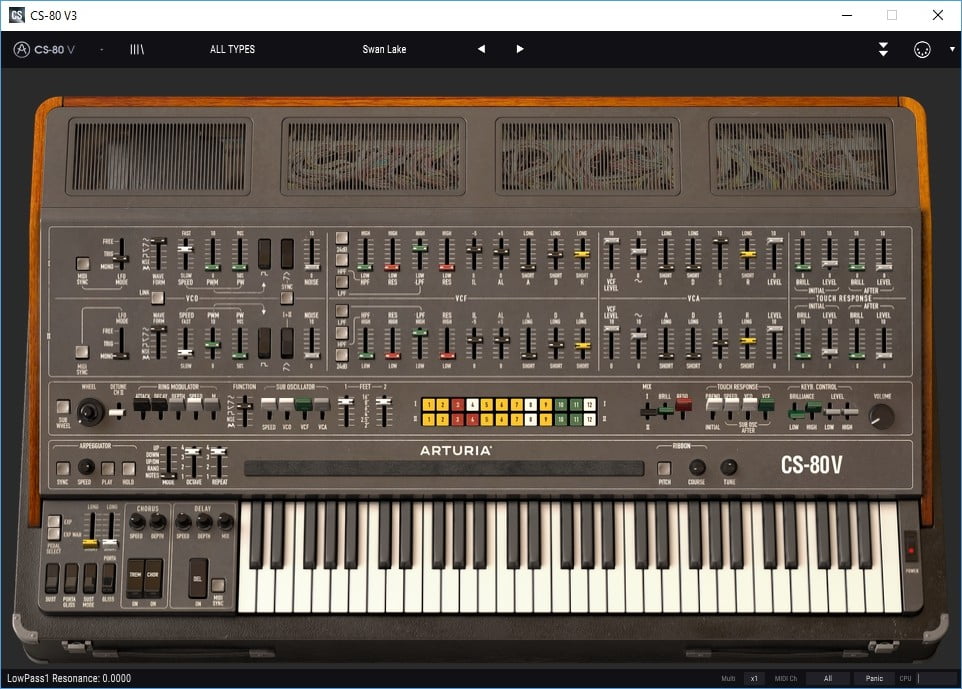Select yellow preset button 9 in row II

click(x=546, y=420)
